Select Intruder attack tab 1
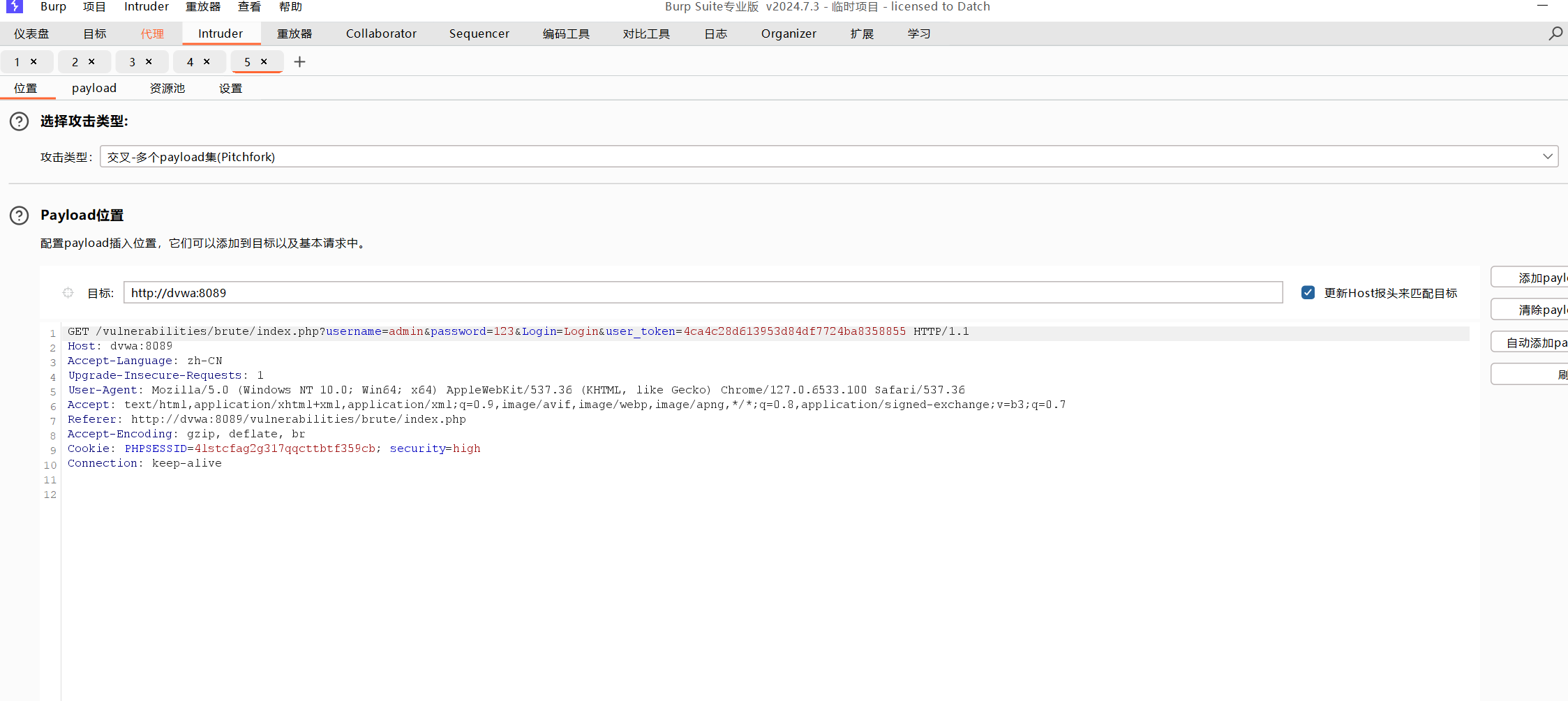Screen dimensions: 1568x701 tap(17, 62)
